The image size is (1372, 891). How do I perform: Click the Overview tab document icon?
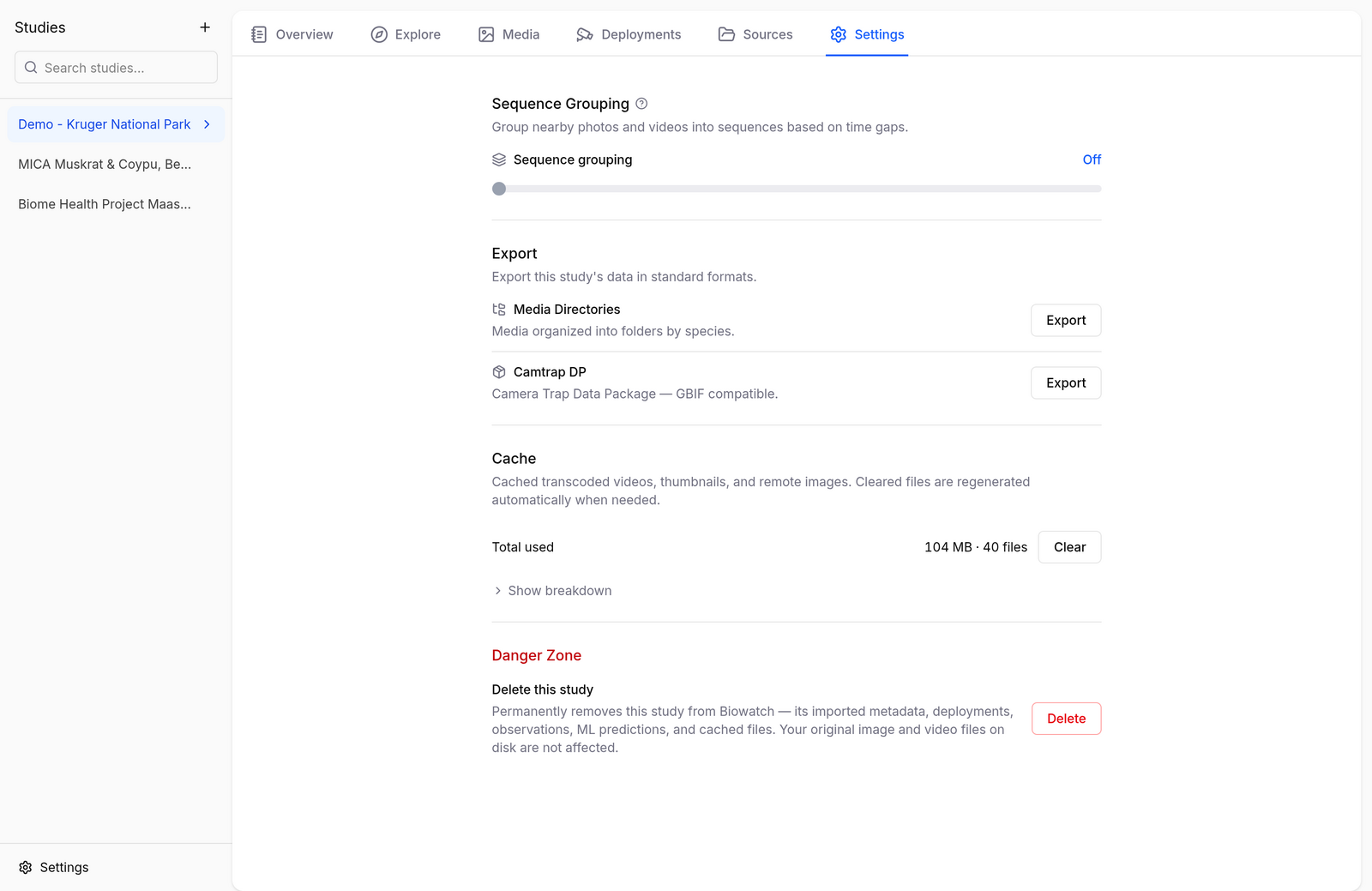point(259,34)
